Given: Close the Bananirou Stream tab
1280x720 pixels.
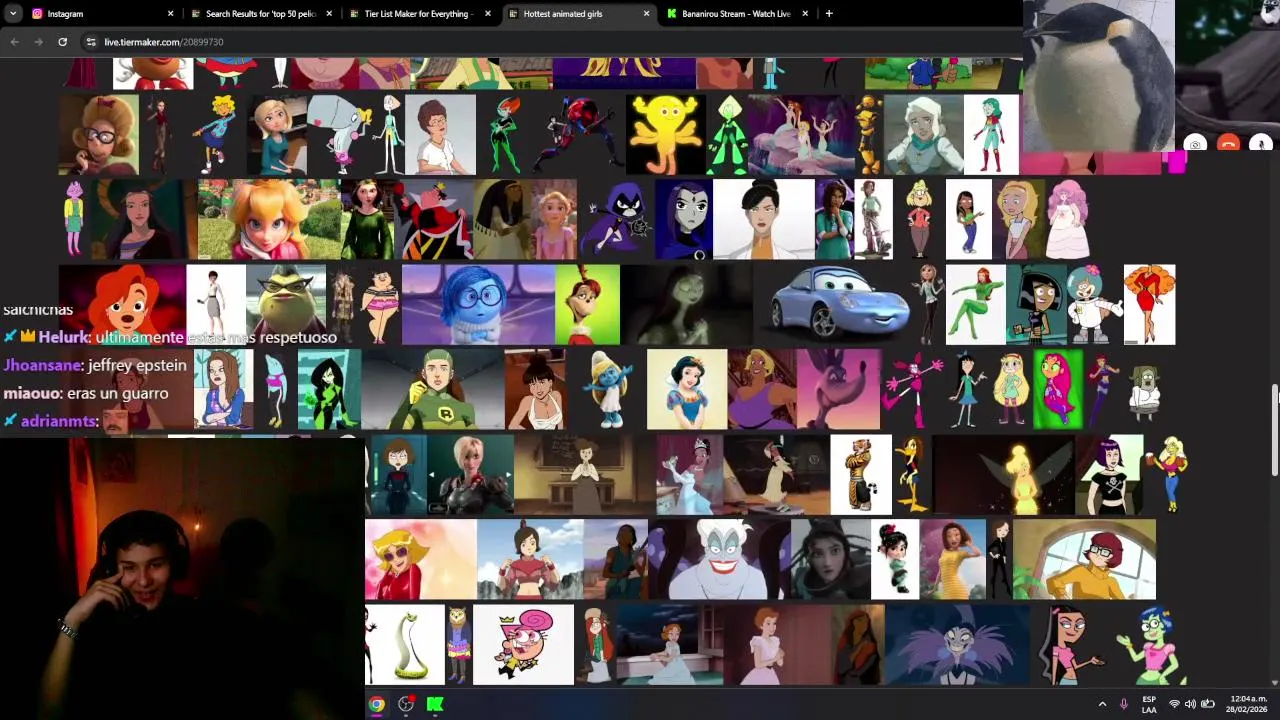Looking at the screenshot, I should (x=805, y=14).
